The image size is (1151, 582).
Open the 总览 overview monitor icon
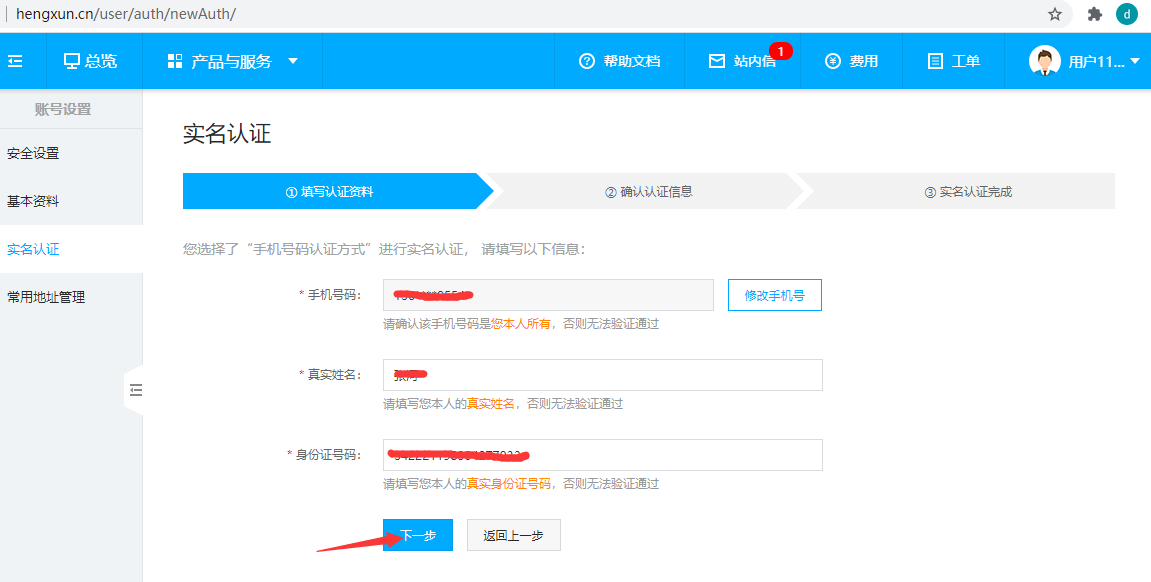click(72, 61)
